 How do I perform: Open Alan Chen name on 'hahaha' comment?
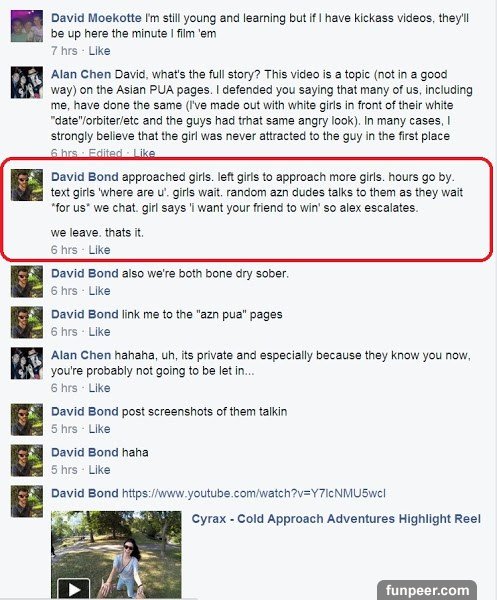81,355
